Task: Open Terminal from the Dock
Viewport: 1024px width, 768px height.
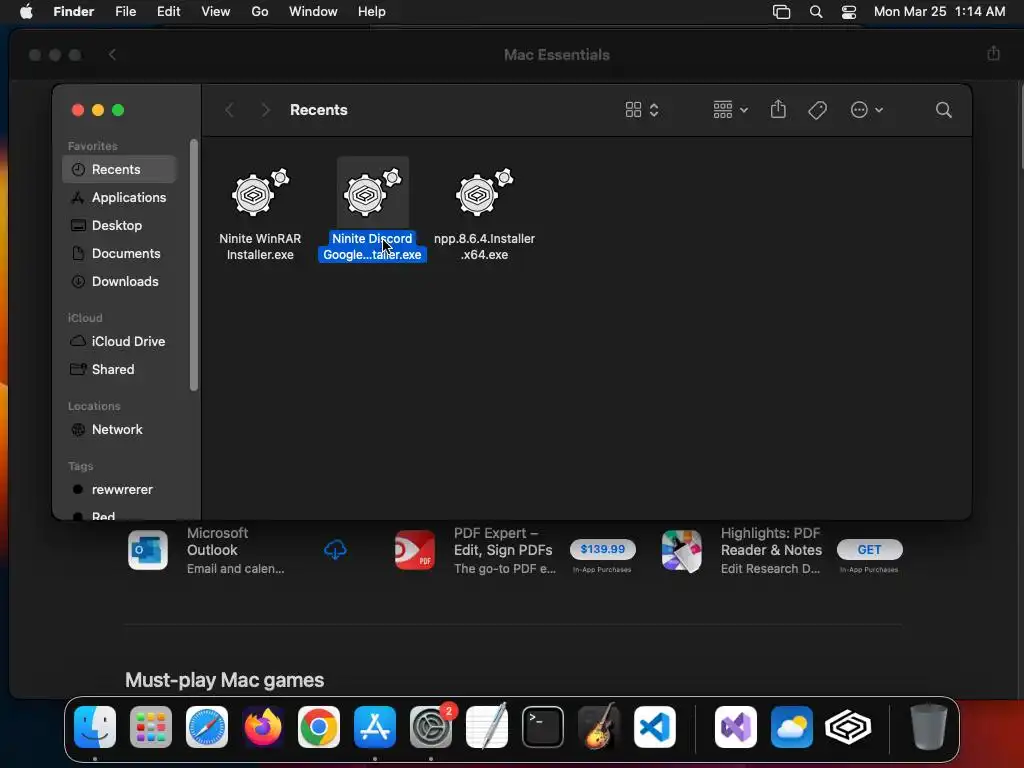Action: pyautogui.click(x=543, y=727)
